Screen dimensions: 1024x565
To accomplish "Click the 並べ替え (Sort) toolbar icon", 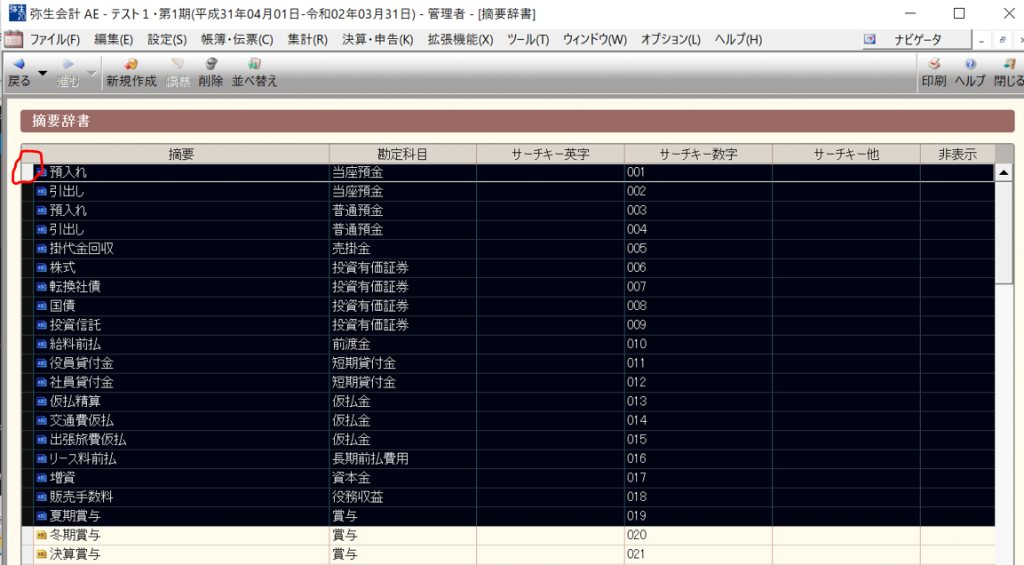I will pos(254,72).
